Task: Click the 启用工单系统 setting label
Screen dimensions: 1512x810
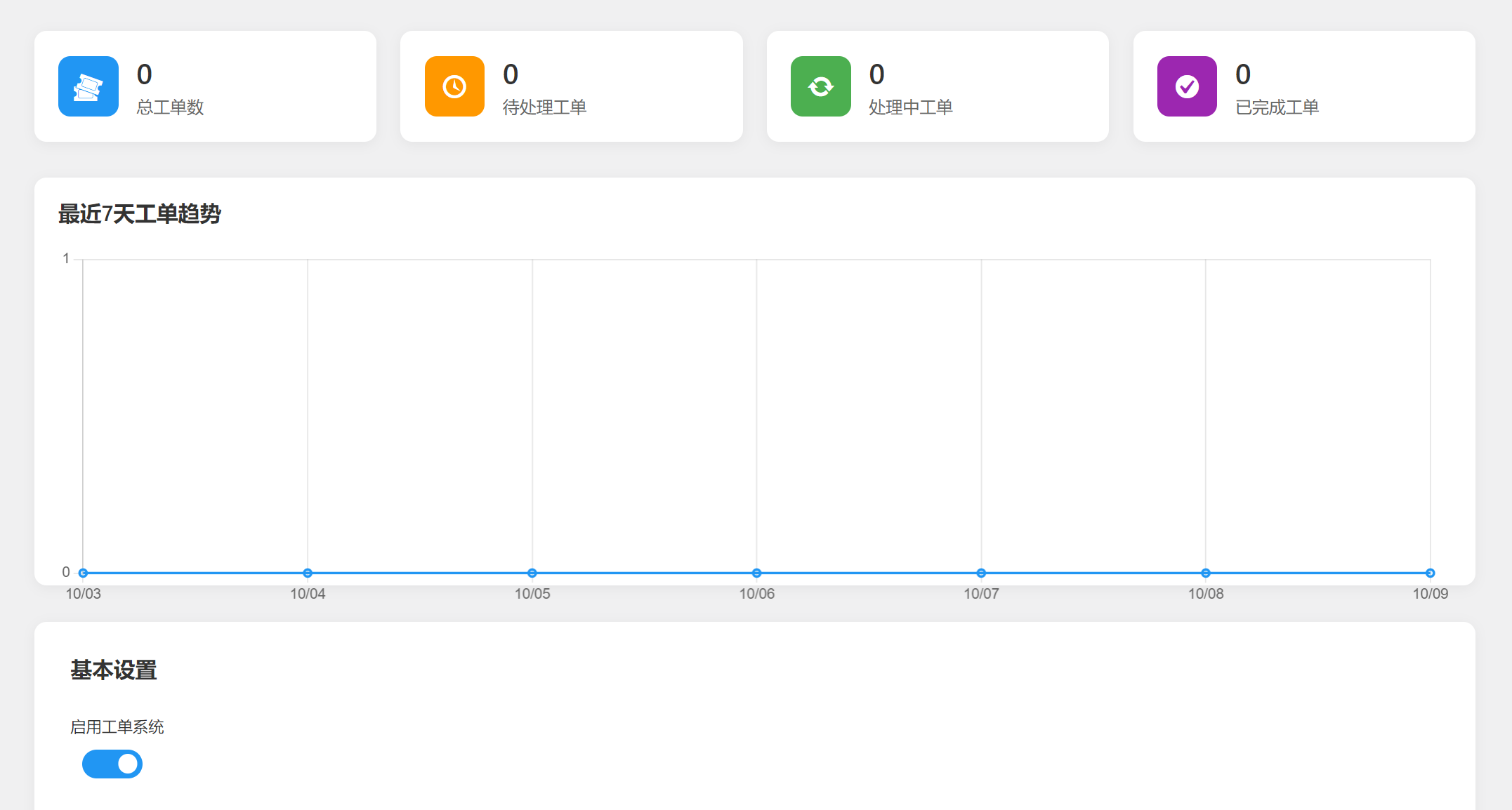Action: [117, 726]
